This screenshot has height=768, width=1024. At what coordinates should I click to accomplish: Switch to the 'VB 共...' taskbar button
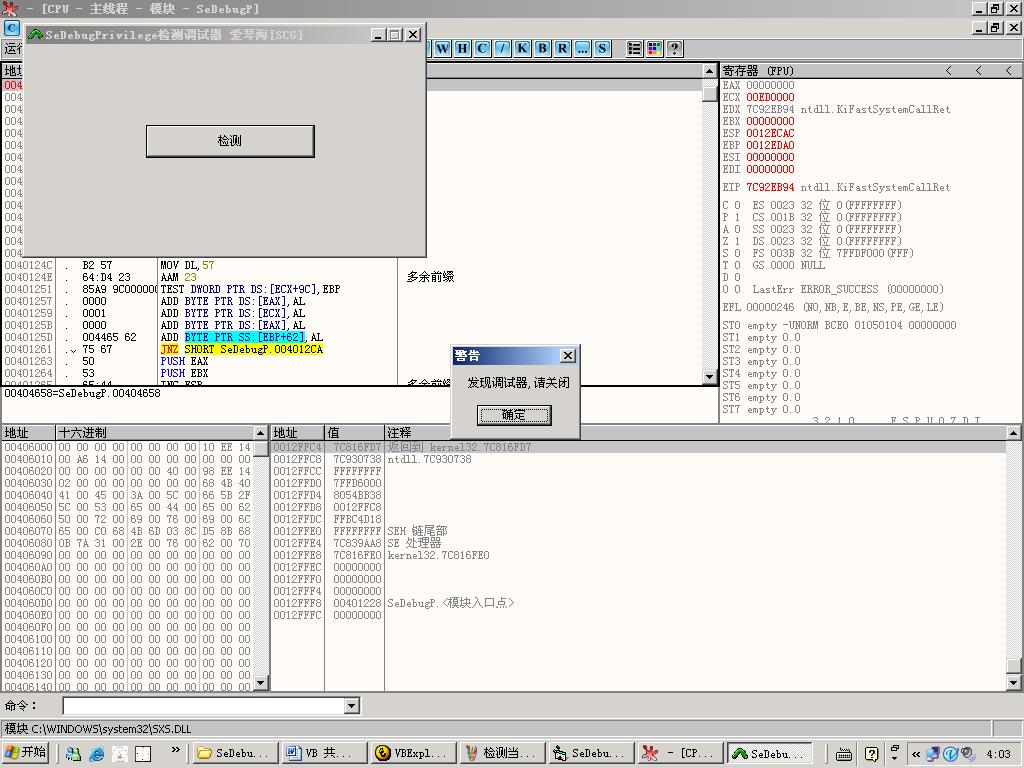[323, 754]
